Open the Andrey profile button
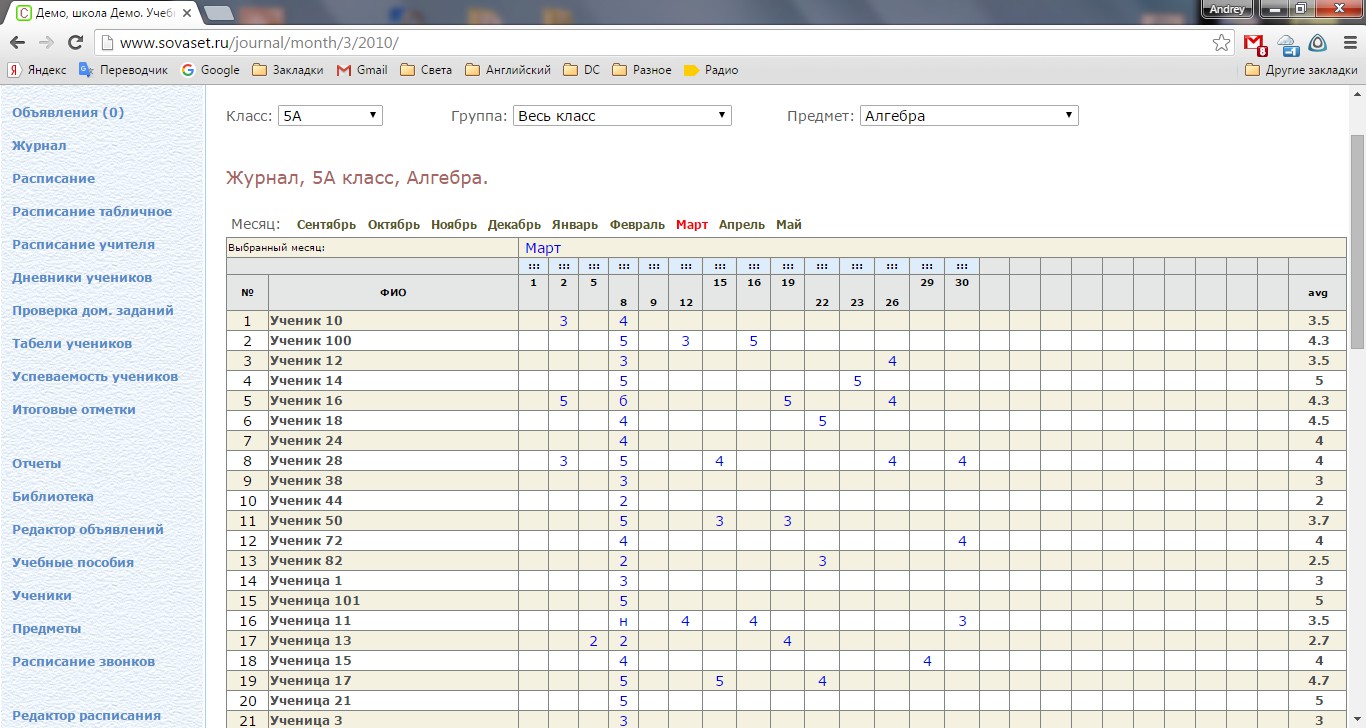 click(x=1226, y=9)
